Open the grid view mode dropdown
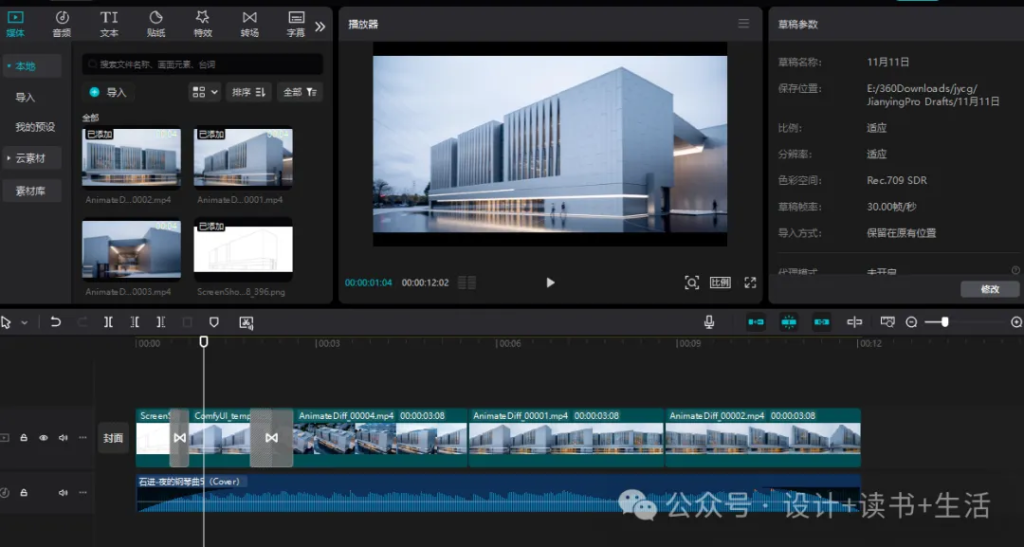Screen dimensions: 1024x547 [x=203, y=92]
